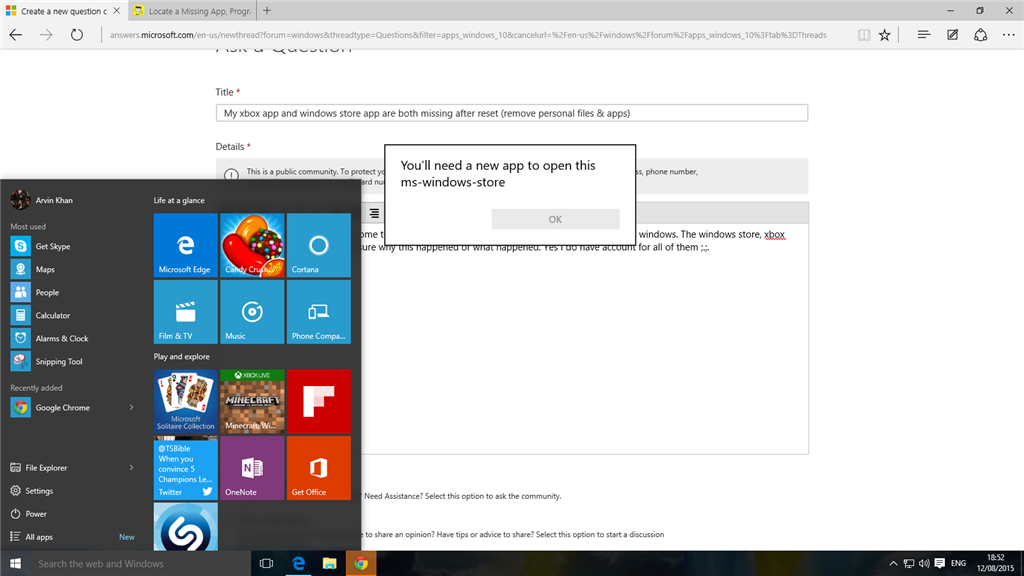Viewport: 1024px width, 576px height.
Task: Click the Windows Start button
Action: pos(16,564)
